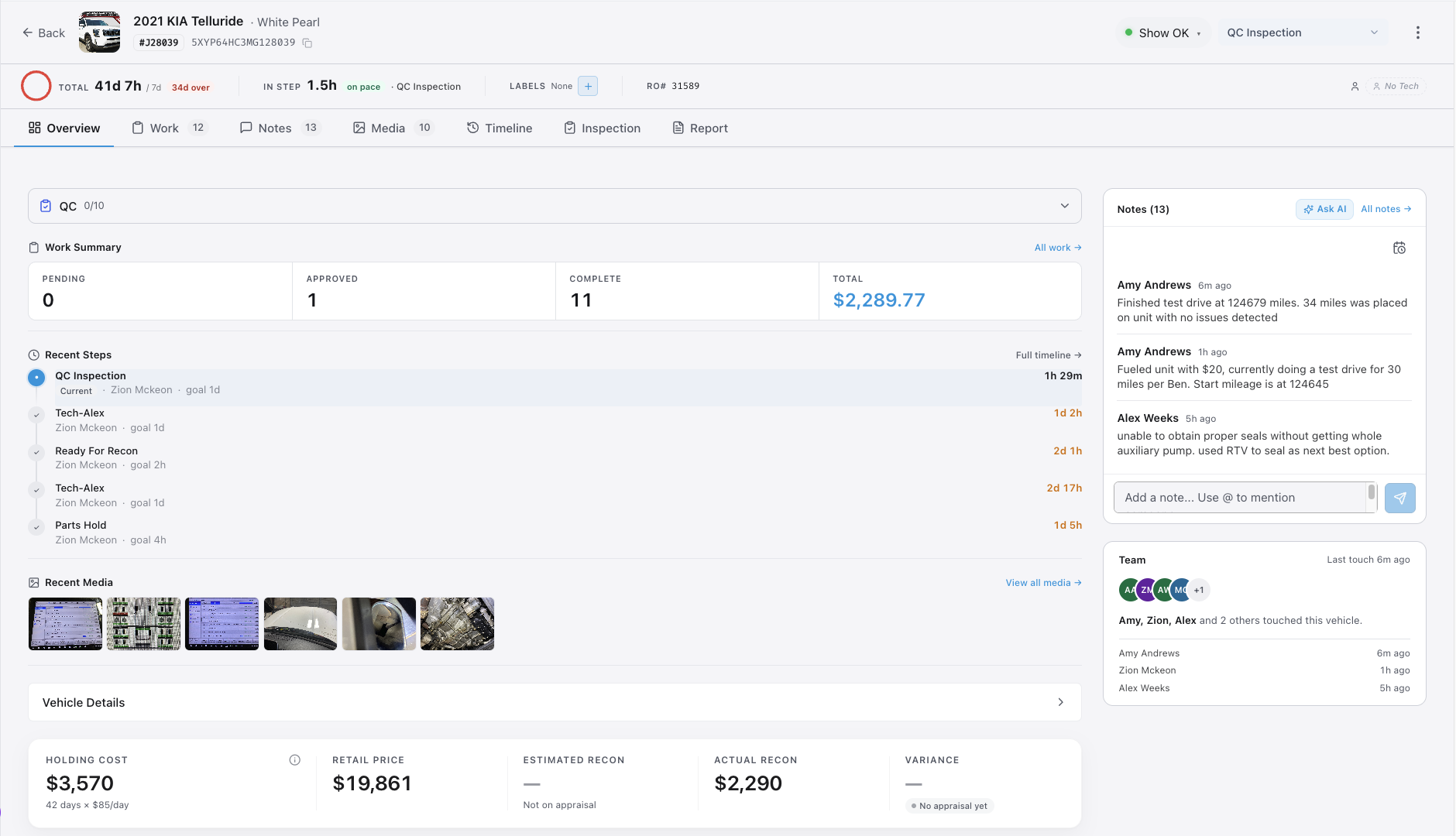Image resolution: width=1456 pixels, height=836 pixels.
Task: Go back using the Back arrow
Action: coord(43,33)
